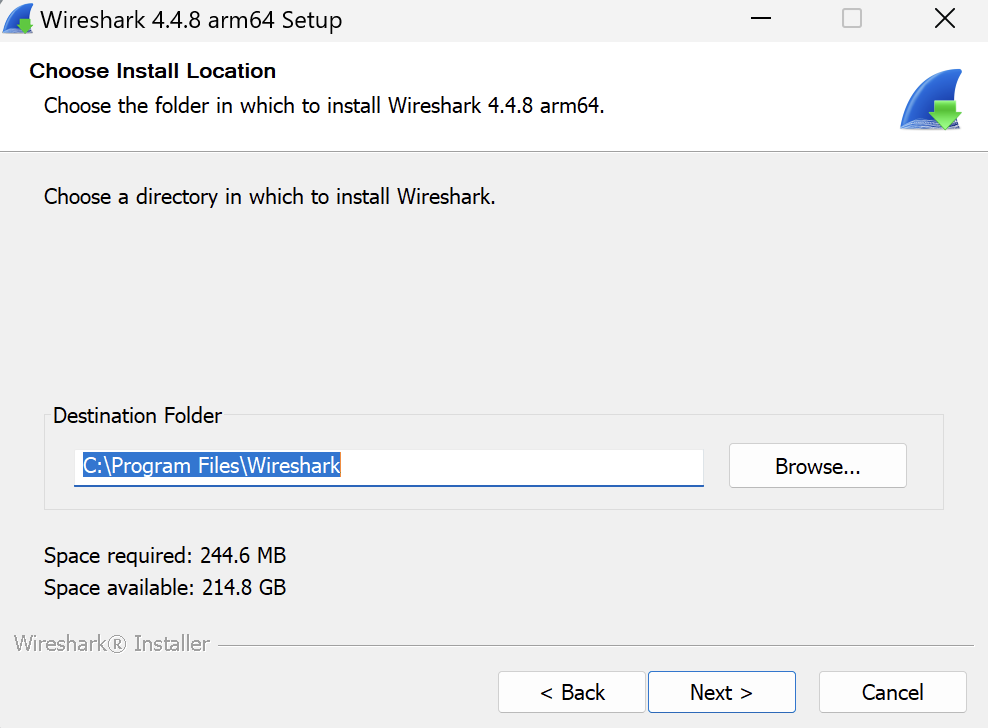This screenshot has width=988, height=728.
Task: Click the Space available 214.8 GB label
Action: [x=165, y=587]
